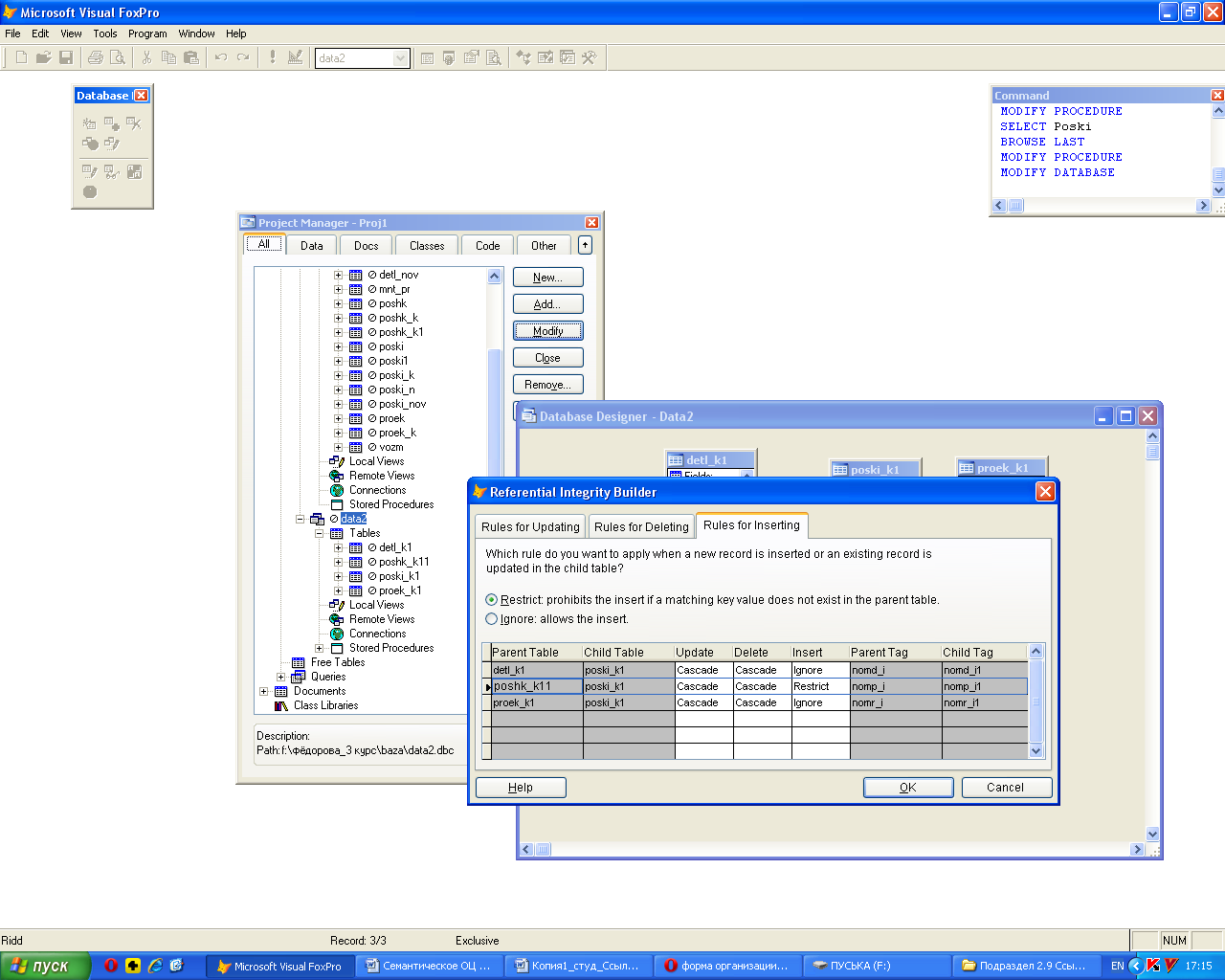The image size is (1225, 980).
Task: Click Insert cell 'Ignore' in detl_k1 row
Action: 820,671
